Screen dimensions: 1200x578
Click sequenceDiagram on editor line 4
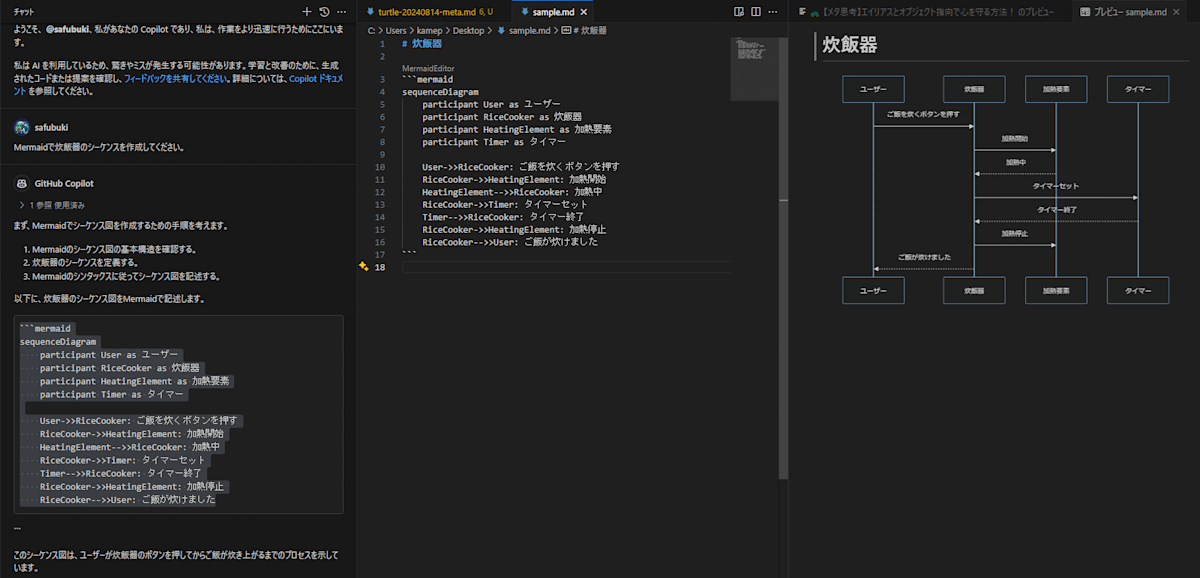[440, 92]
